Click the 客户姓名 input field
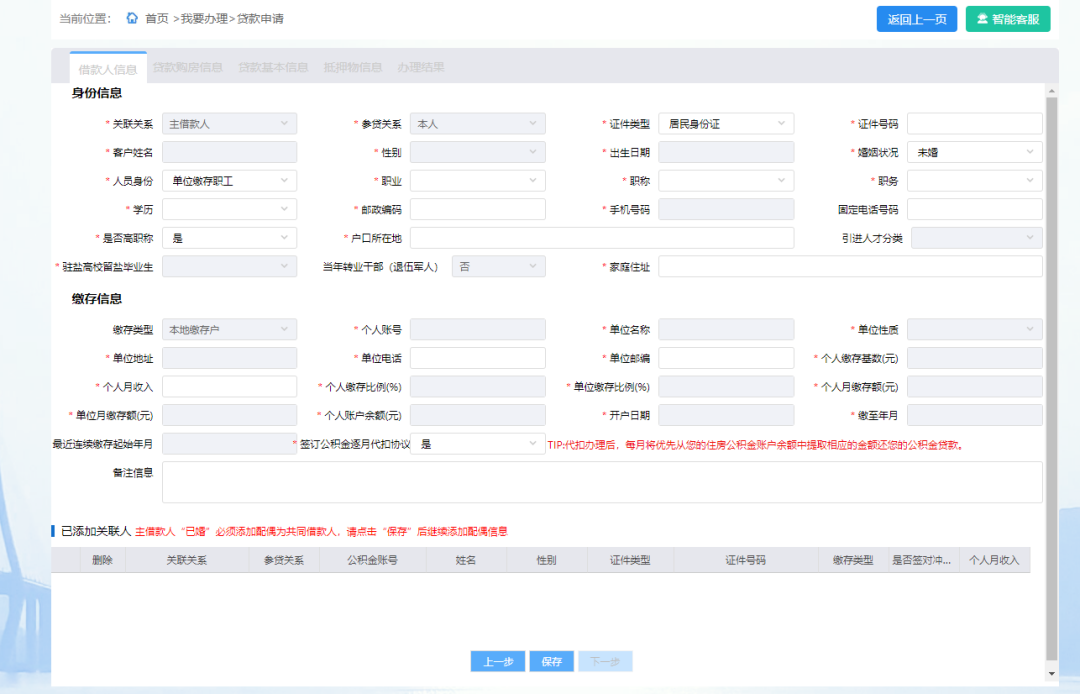1080x694 pixels. [229, 152]
